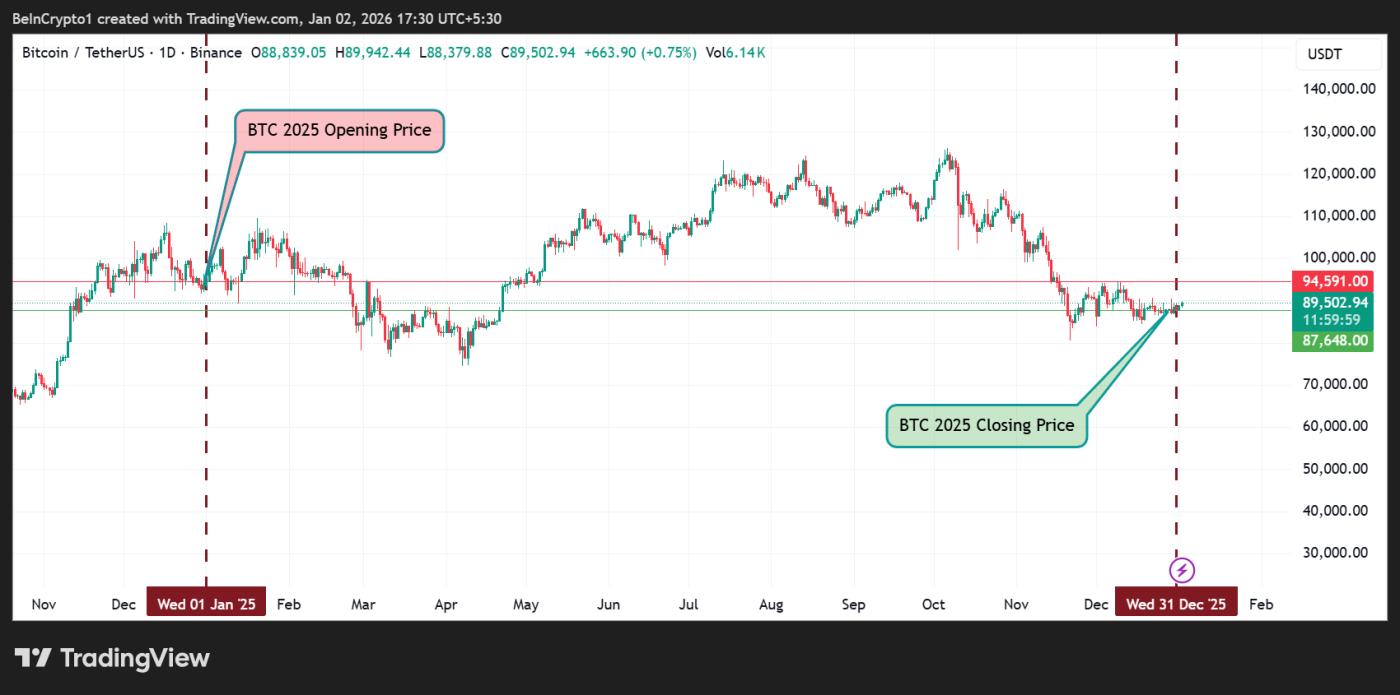Select the BTC 2025 Opening Price callout

(x=339, y=130)
